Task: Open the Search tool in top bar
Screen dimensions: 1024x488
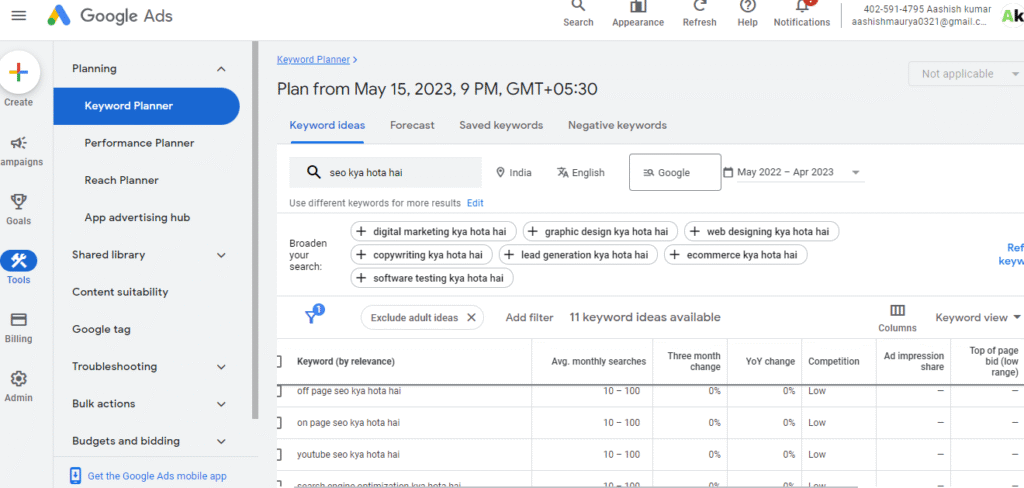Action: click(x=578, y=14)
